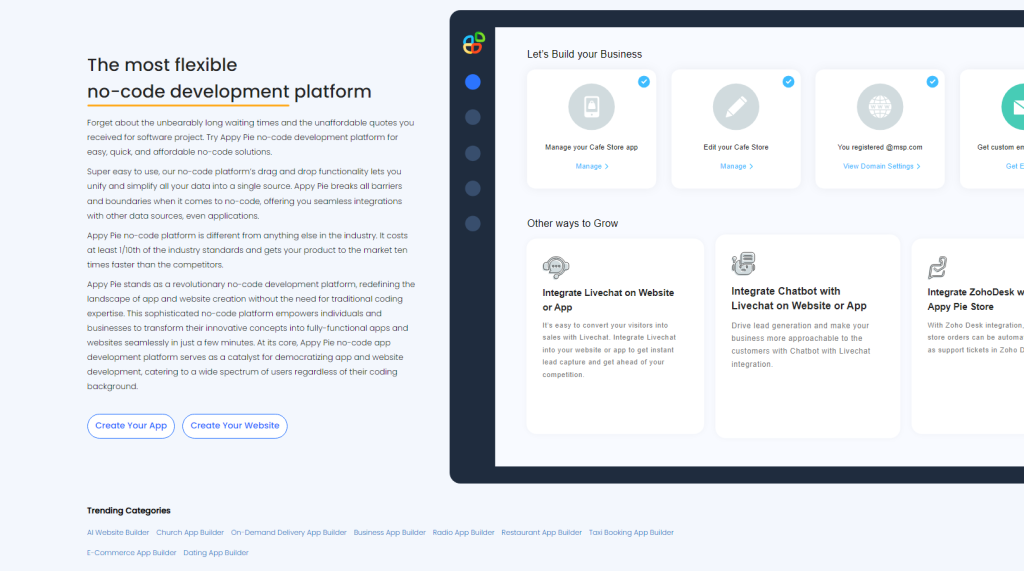Click the green envelope email icon
Image resolution: width=1024 pixels, height=571 pixels.
tap(1012, 107)
